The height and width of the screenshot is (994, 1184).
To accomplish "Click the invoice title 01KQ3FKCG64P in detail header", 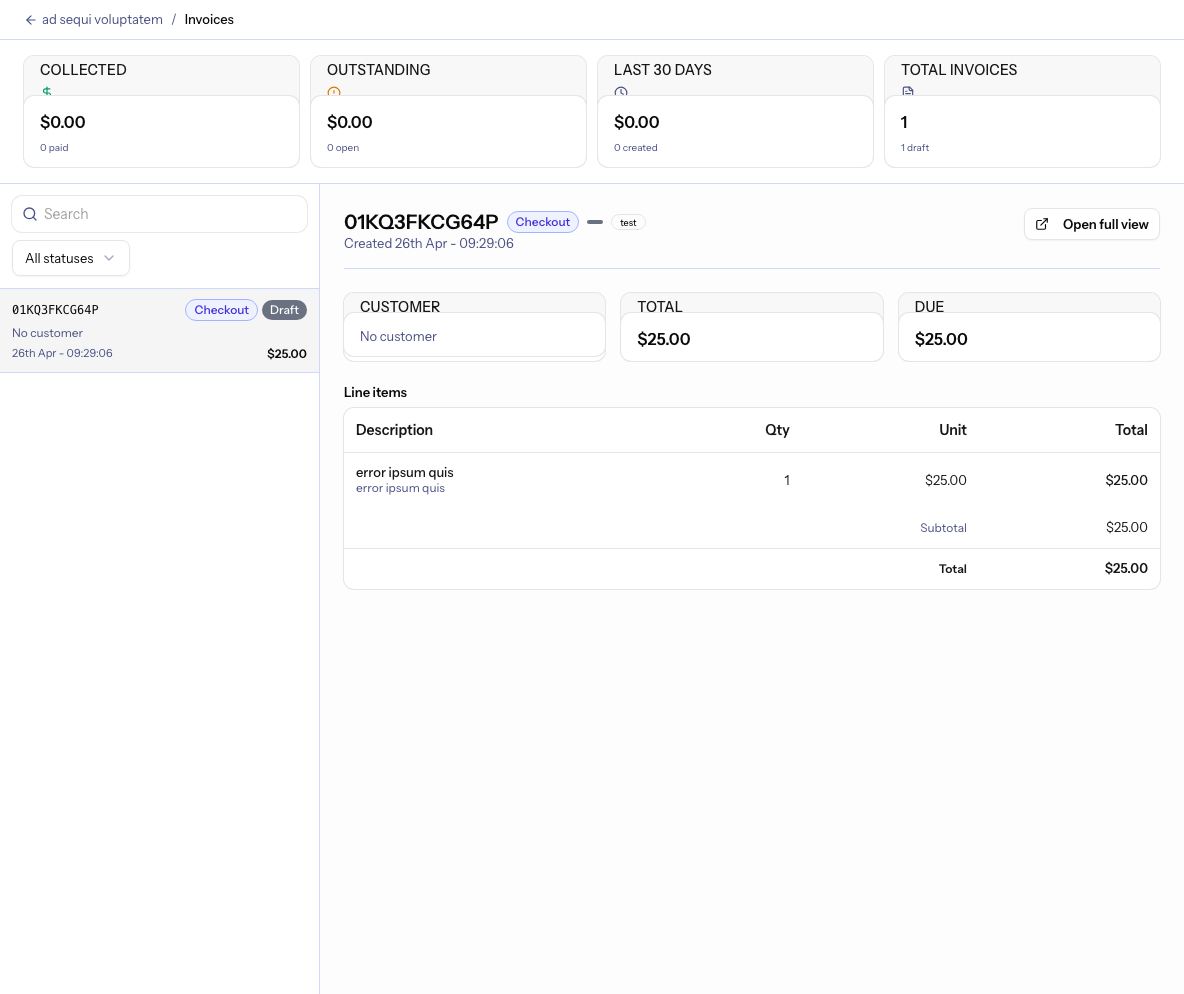I will coord(421,222).
